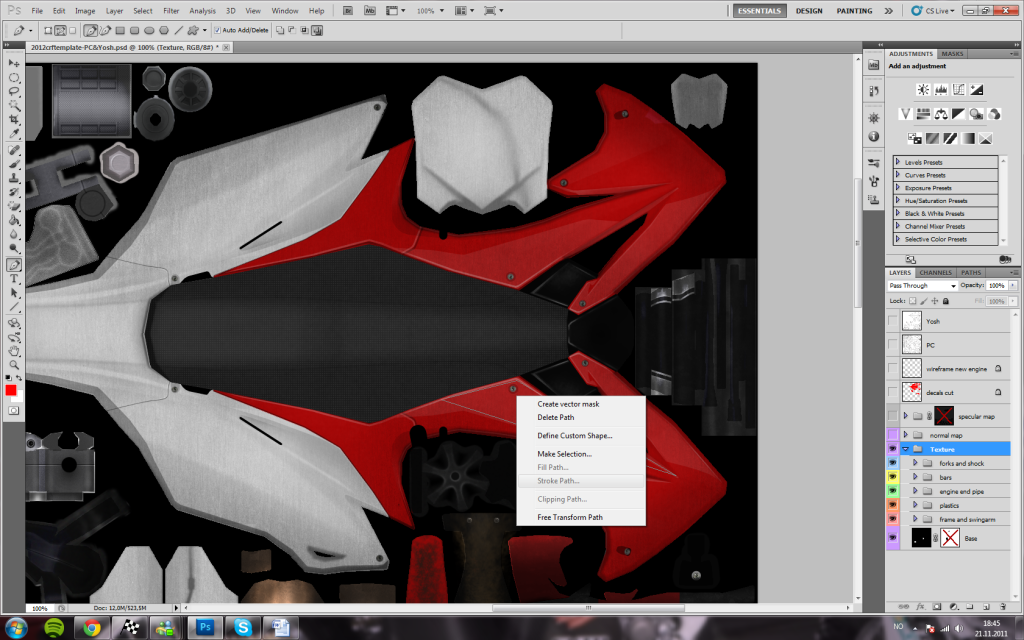Expand Levels Presets list
This screenshot has width=1024, height=640.
point(898,162)
